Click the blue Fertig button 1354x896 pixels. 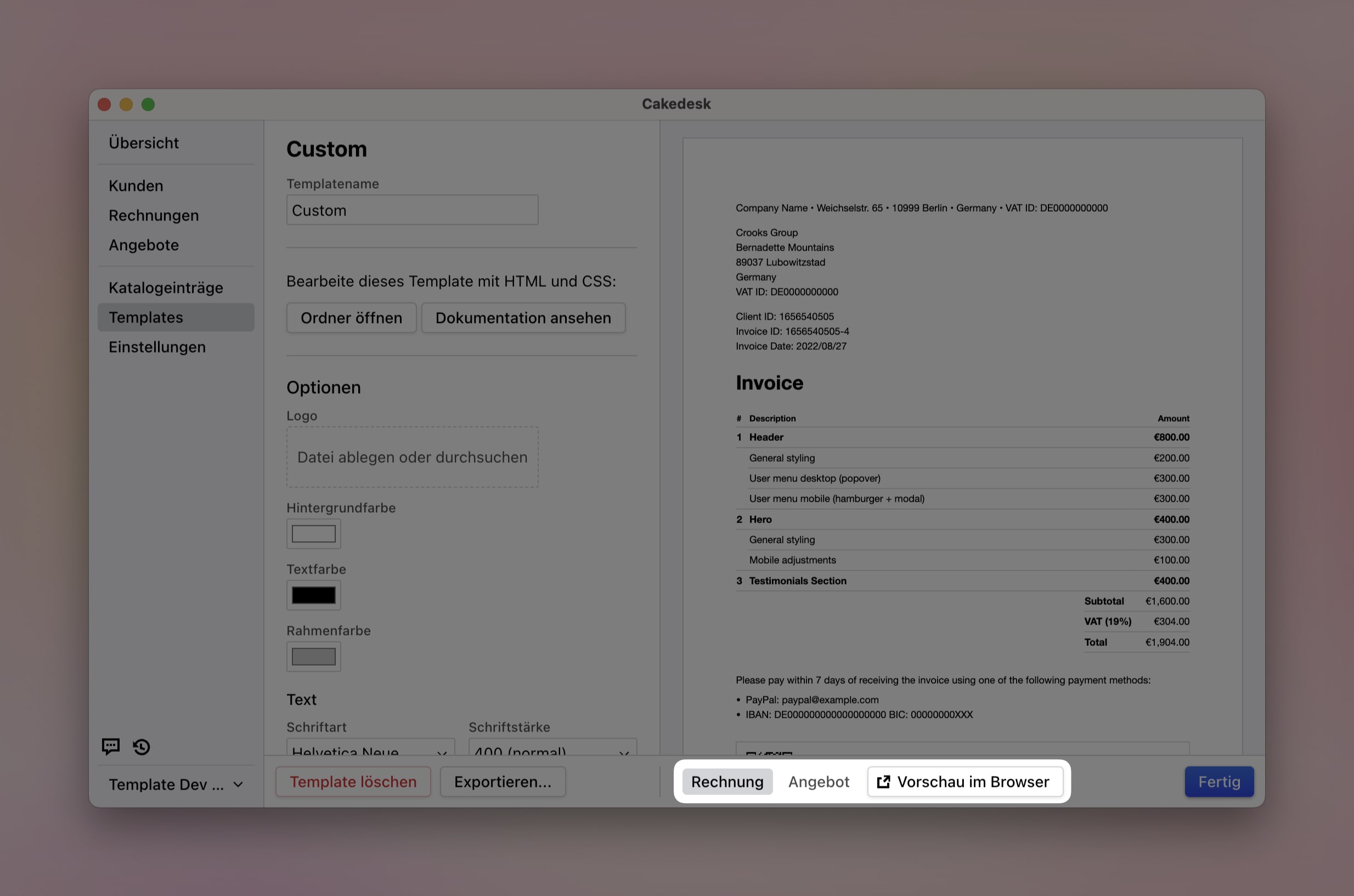coord(1218,781)
